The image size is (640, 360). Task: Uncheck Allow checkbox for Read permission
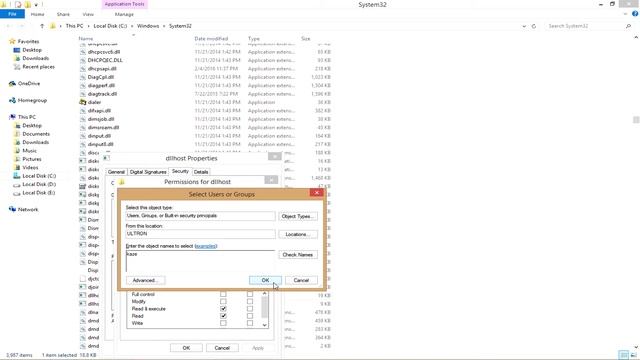click(x=223, y=316)
